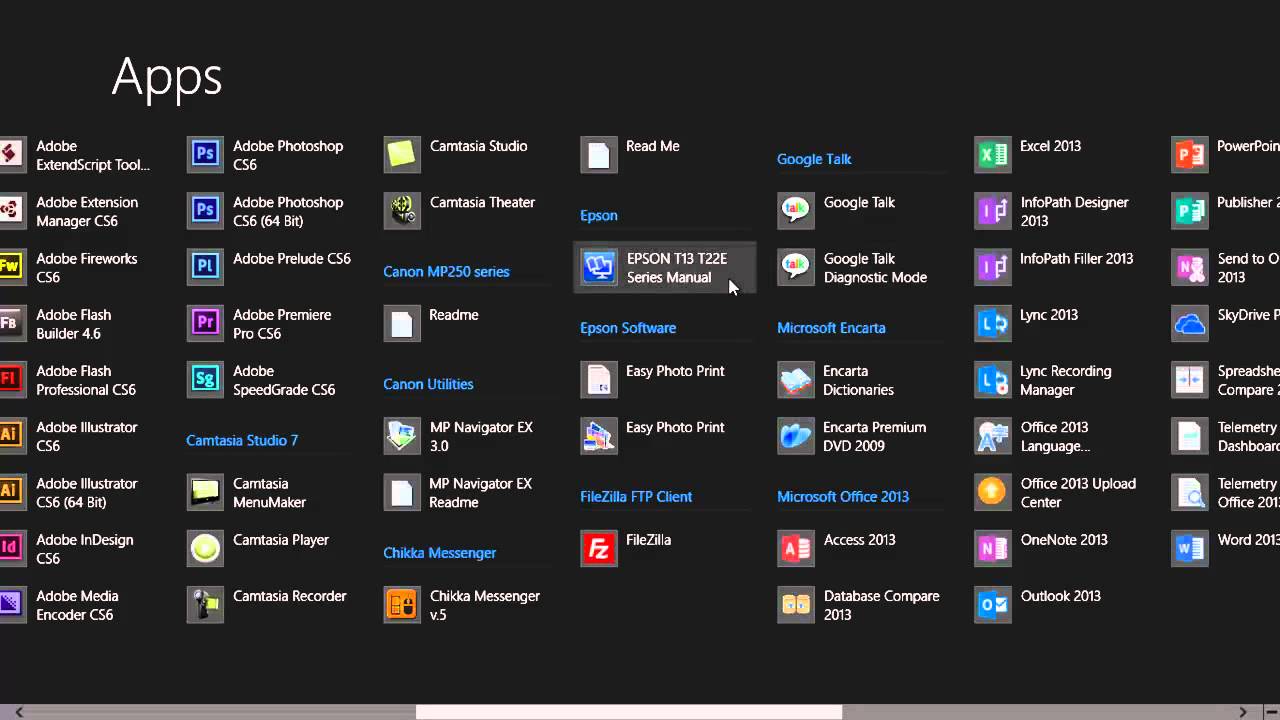Select the Camtasia Studio 7 group heading
This screenshot has height=720, width=1280.
242,440
